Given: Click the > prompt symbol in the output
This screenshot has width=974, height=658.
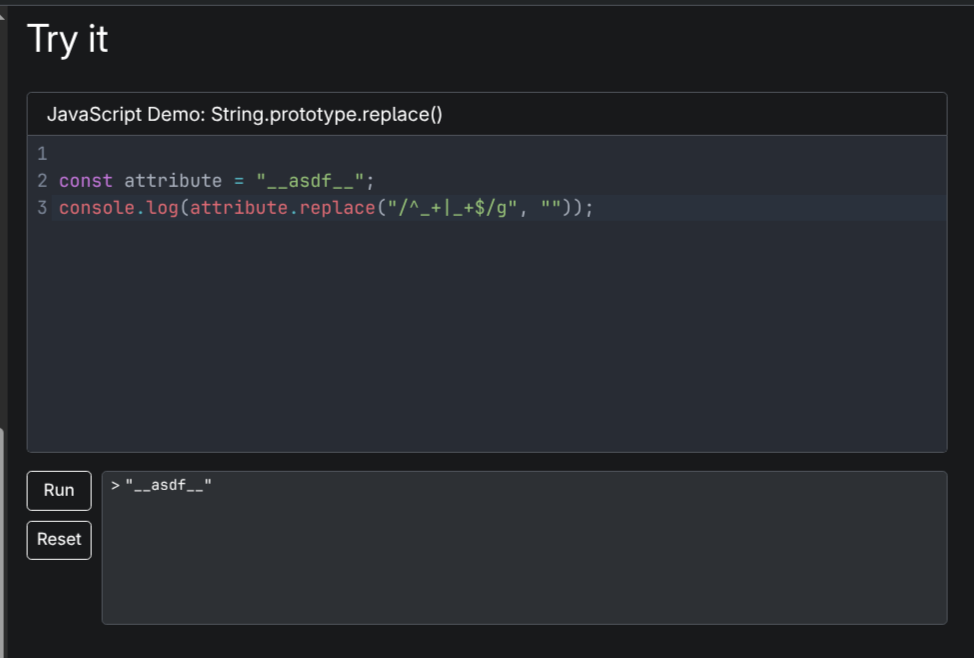Looking at the screenshot, I should pos(115,486).
